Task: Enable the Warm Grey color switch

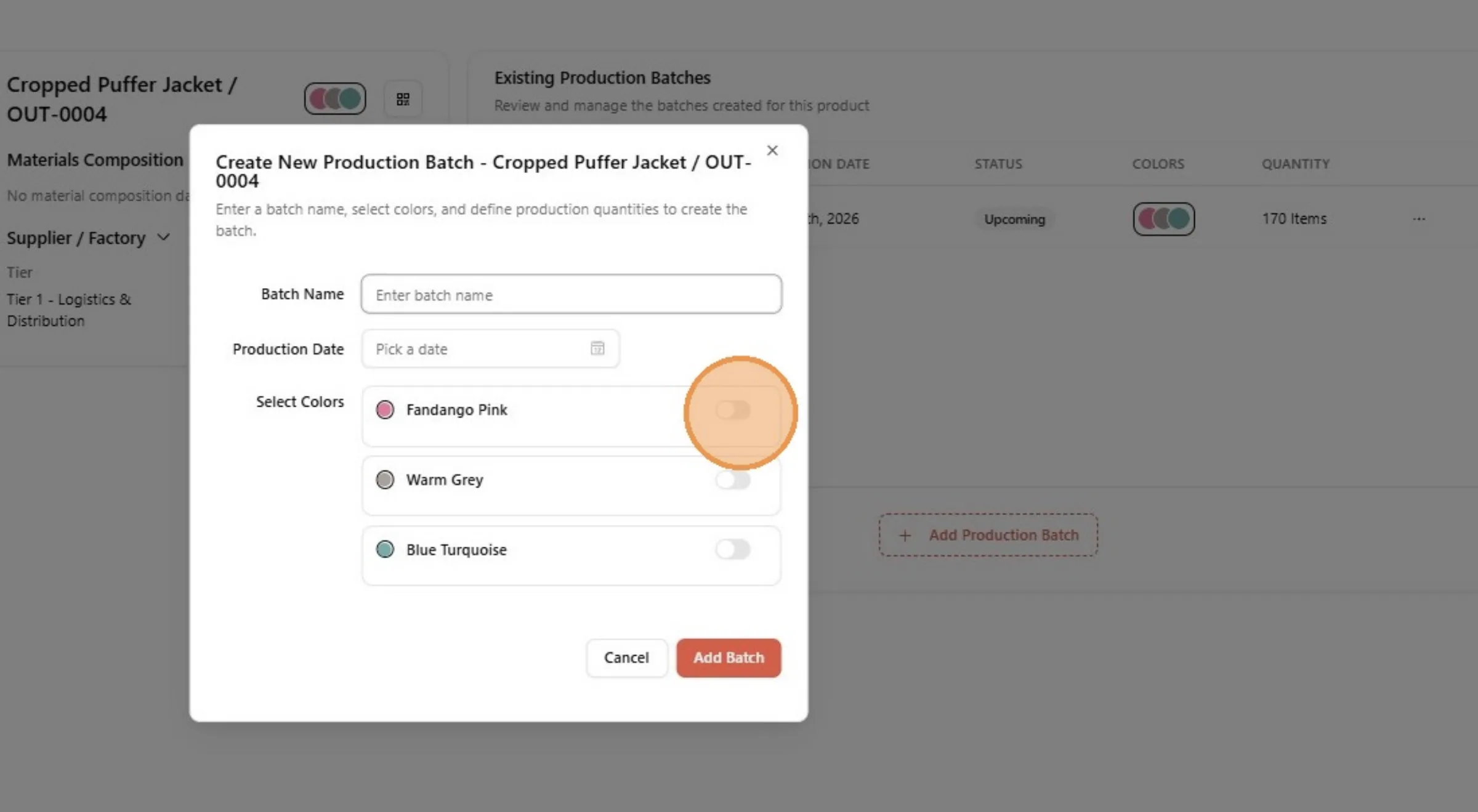Action: point(733,480)
